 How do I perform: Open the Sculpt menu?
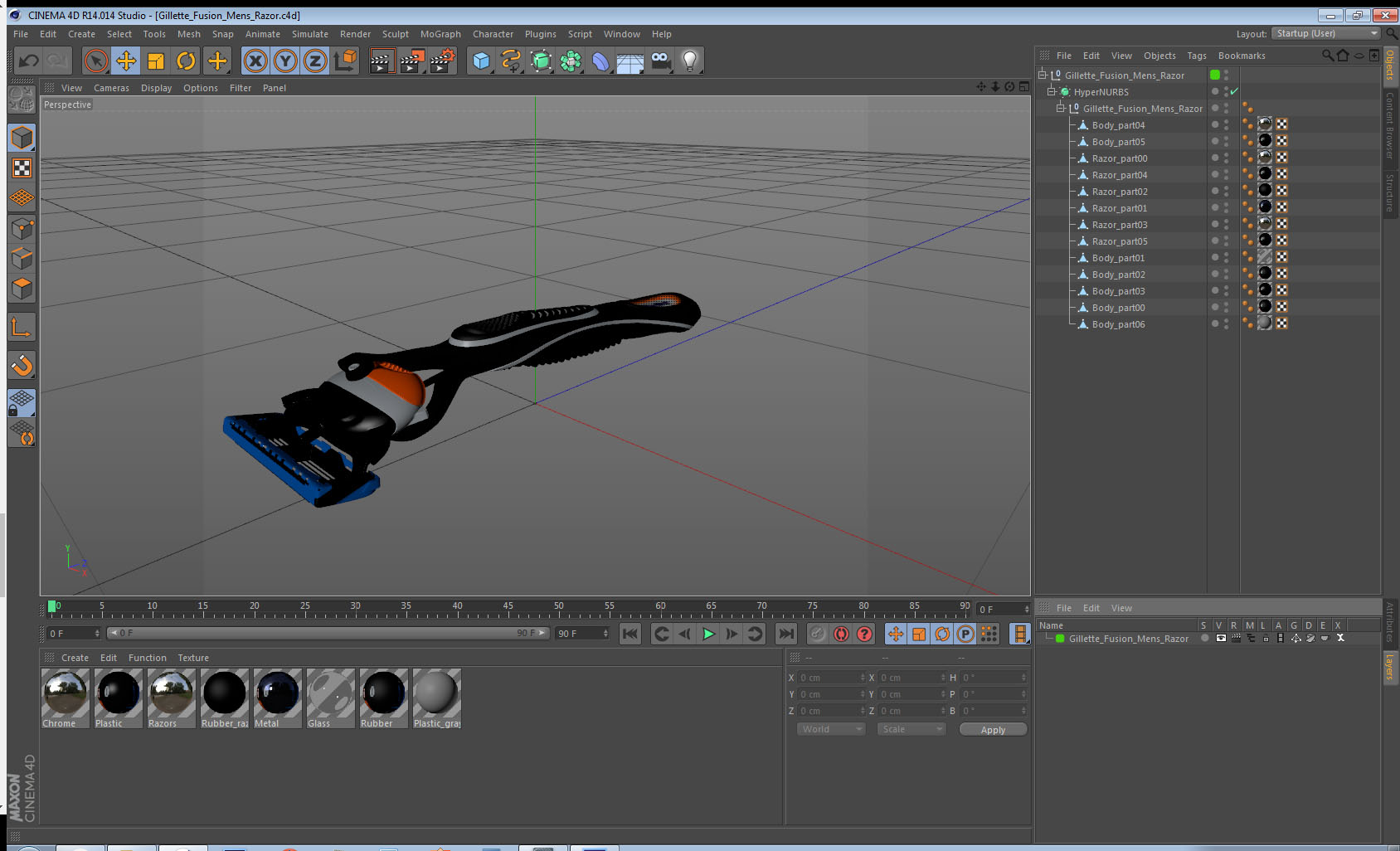click(x=396, y=34)
